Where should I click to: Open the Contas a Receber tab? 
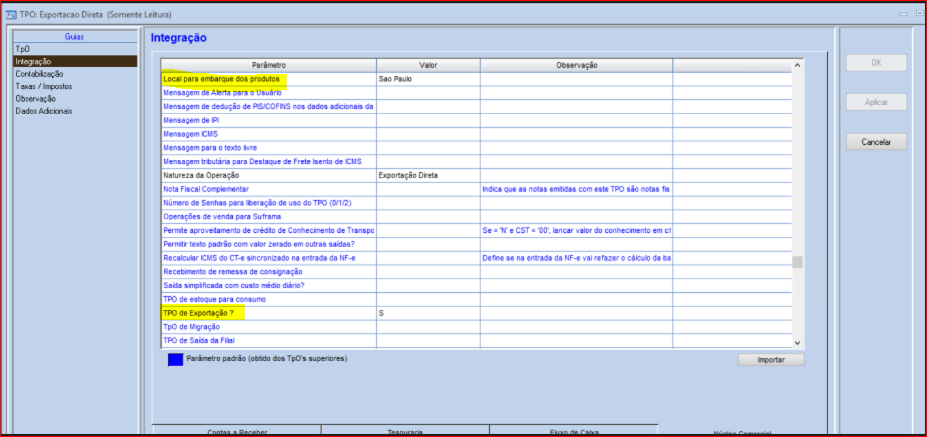tap(236, 431)
